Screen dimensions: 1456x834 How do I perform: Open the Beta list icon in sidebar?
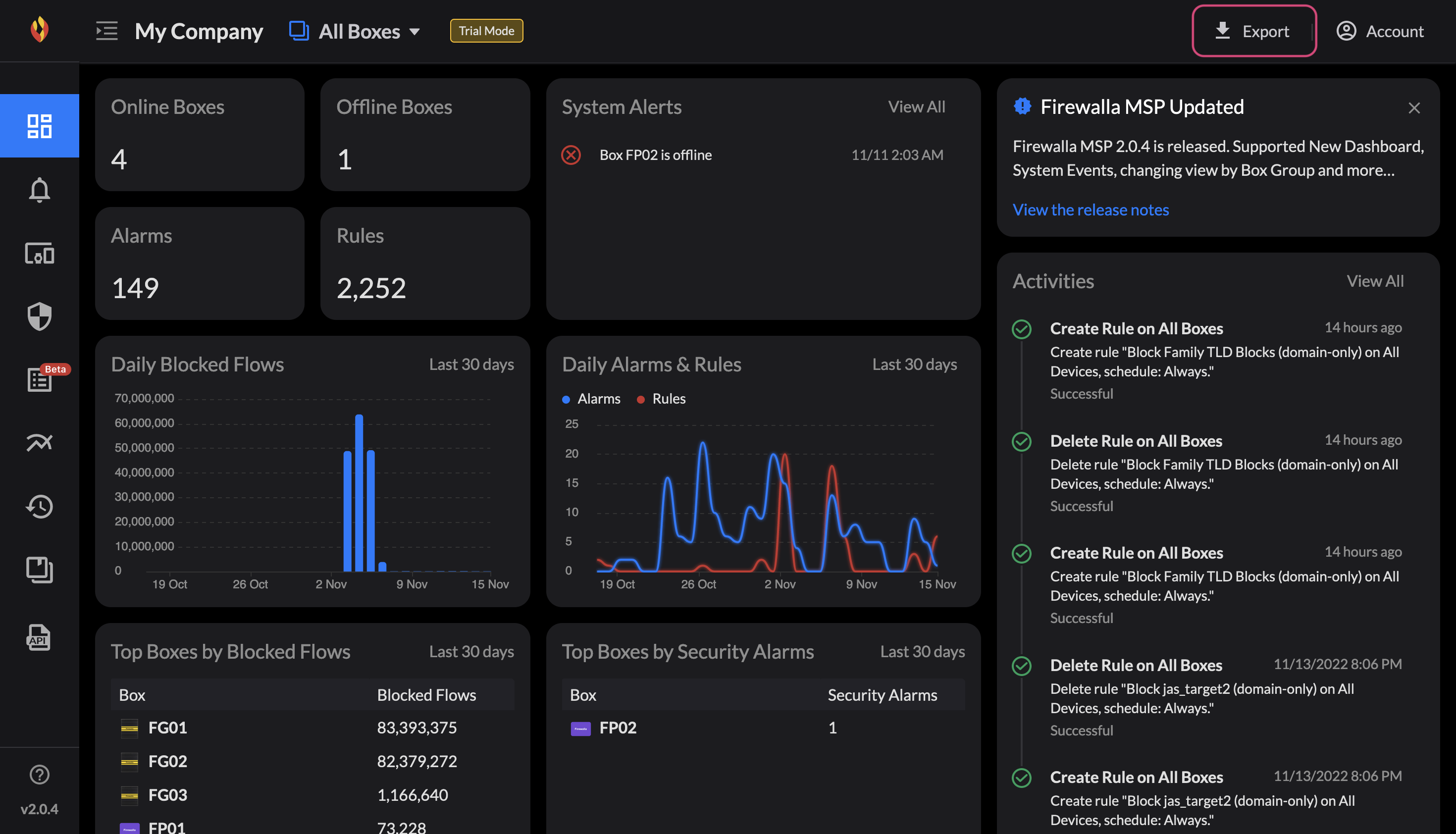click(40, 379)
